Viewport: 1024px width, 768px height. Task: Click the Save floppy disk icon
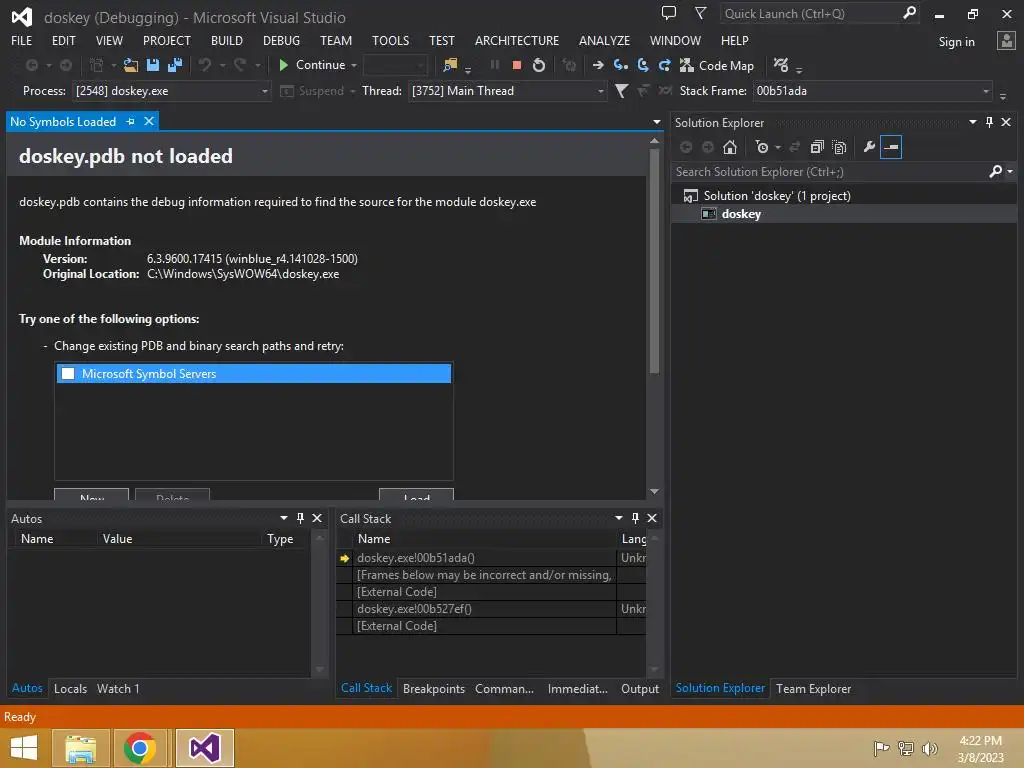click(153, 65)
